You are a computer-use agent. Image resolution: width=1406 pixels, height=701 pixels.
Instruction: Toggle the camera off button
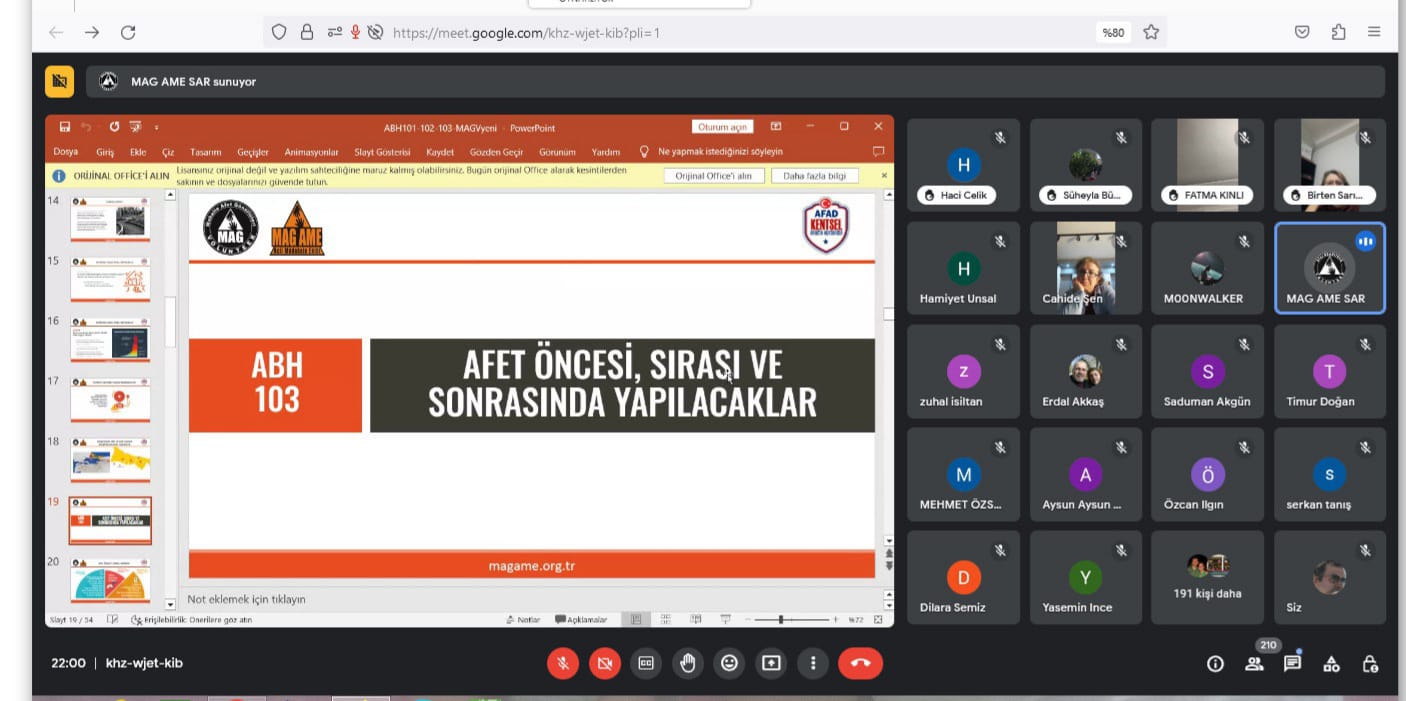pyautogui.click(x=604, y=663)
